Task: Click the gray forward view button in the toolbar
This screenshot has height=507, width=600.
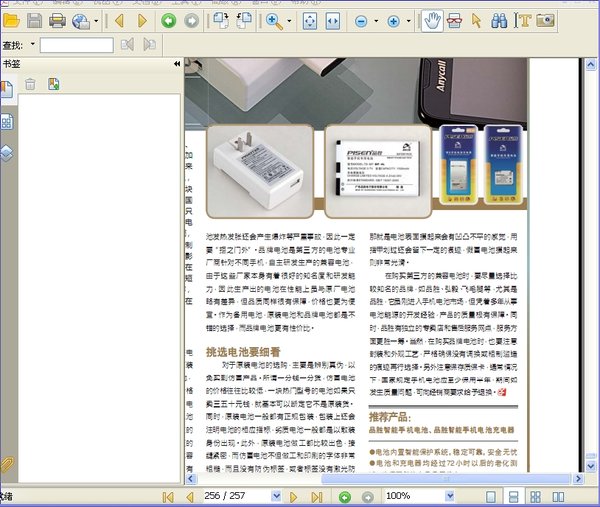Action: (x=191, y=21)
